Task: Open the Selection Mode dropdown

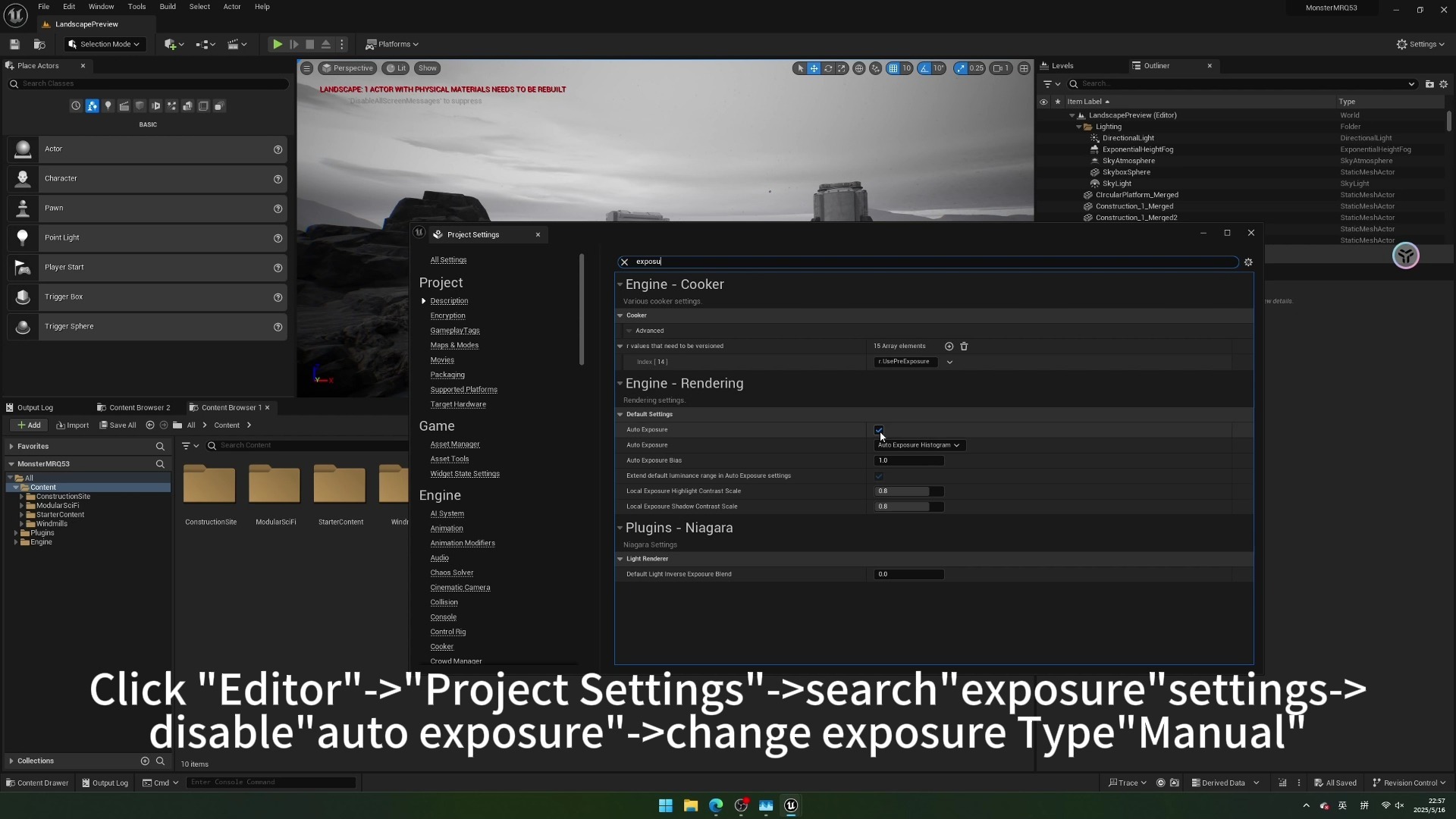Action: point(104,45)
